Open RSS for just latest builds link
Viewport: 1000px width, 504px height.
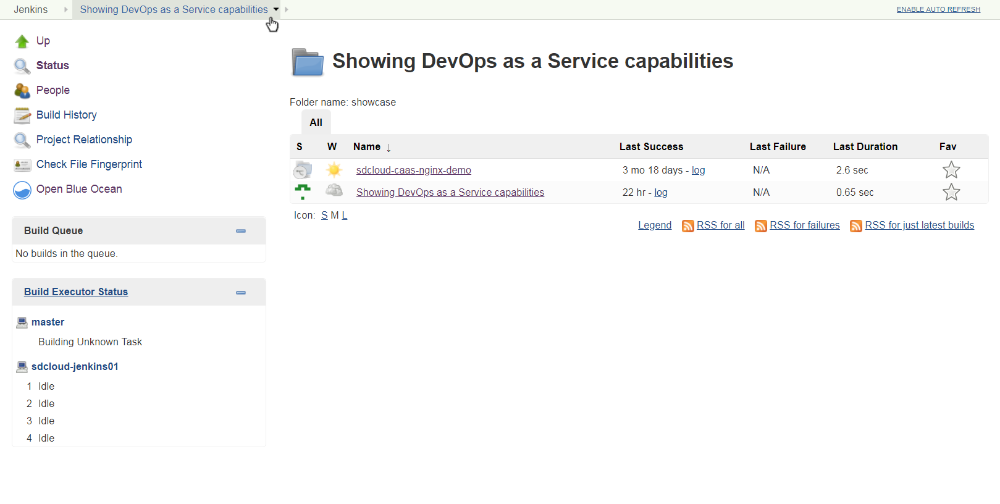click(x=920, y=225)
